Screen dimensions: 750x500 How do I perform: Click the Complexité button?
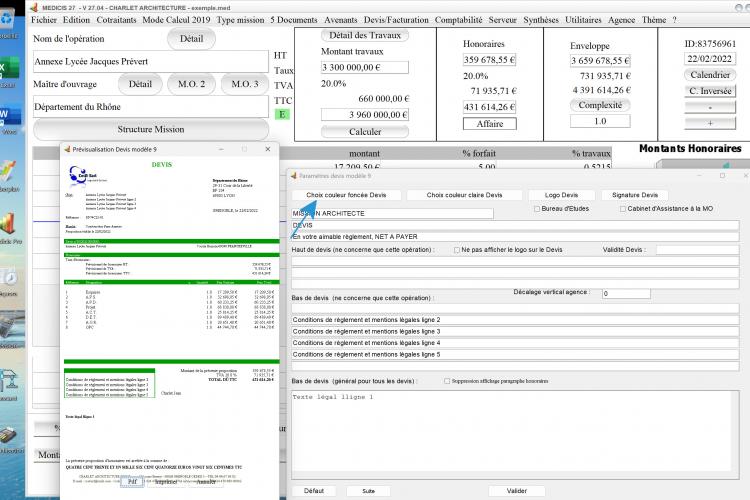click(x=600, y=105)
